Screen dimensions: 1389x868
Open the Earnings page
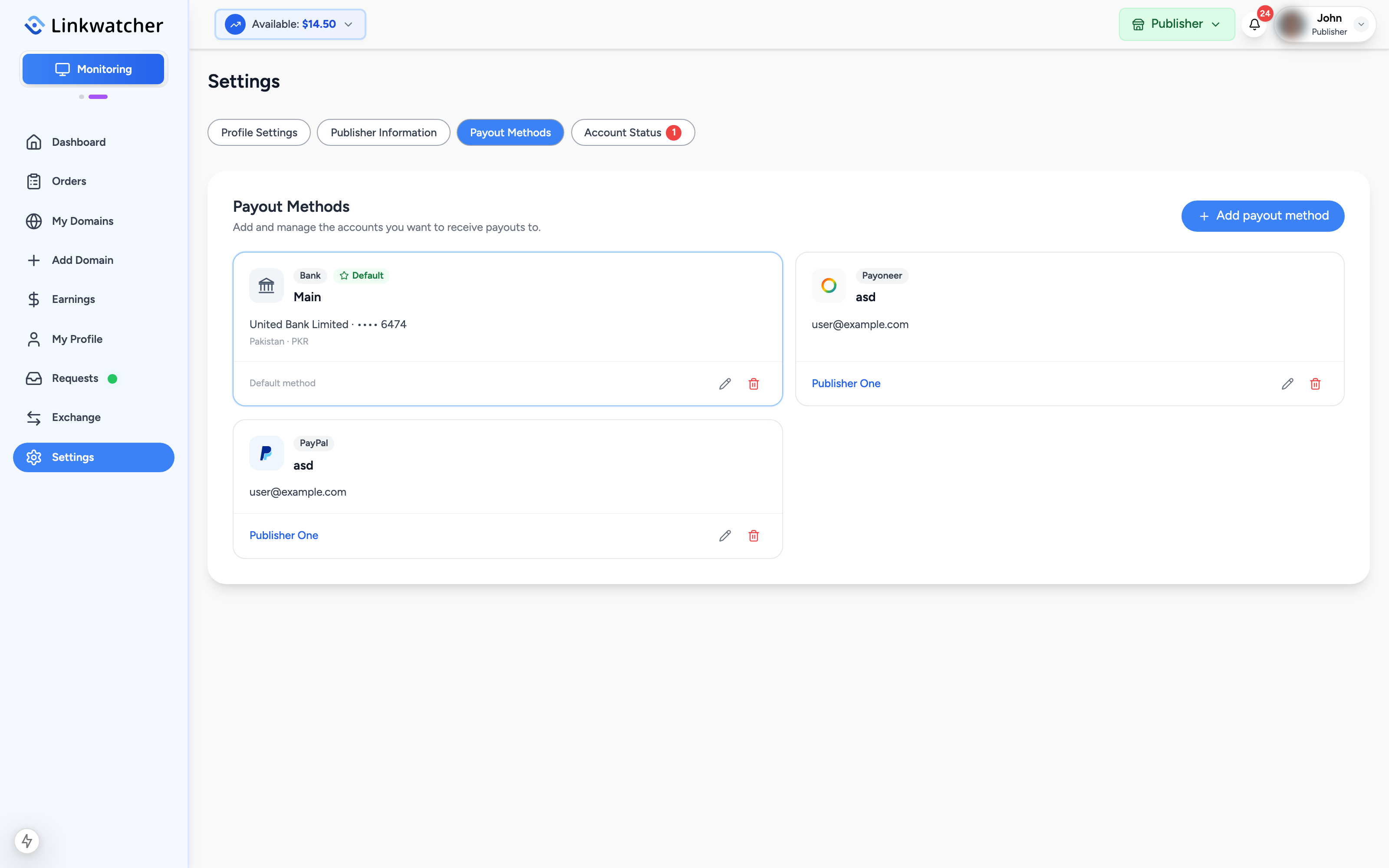94,299
